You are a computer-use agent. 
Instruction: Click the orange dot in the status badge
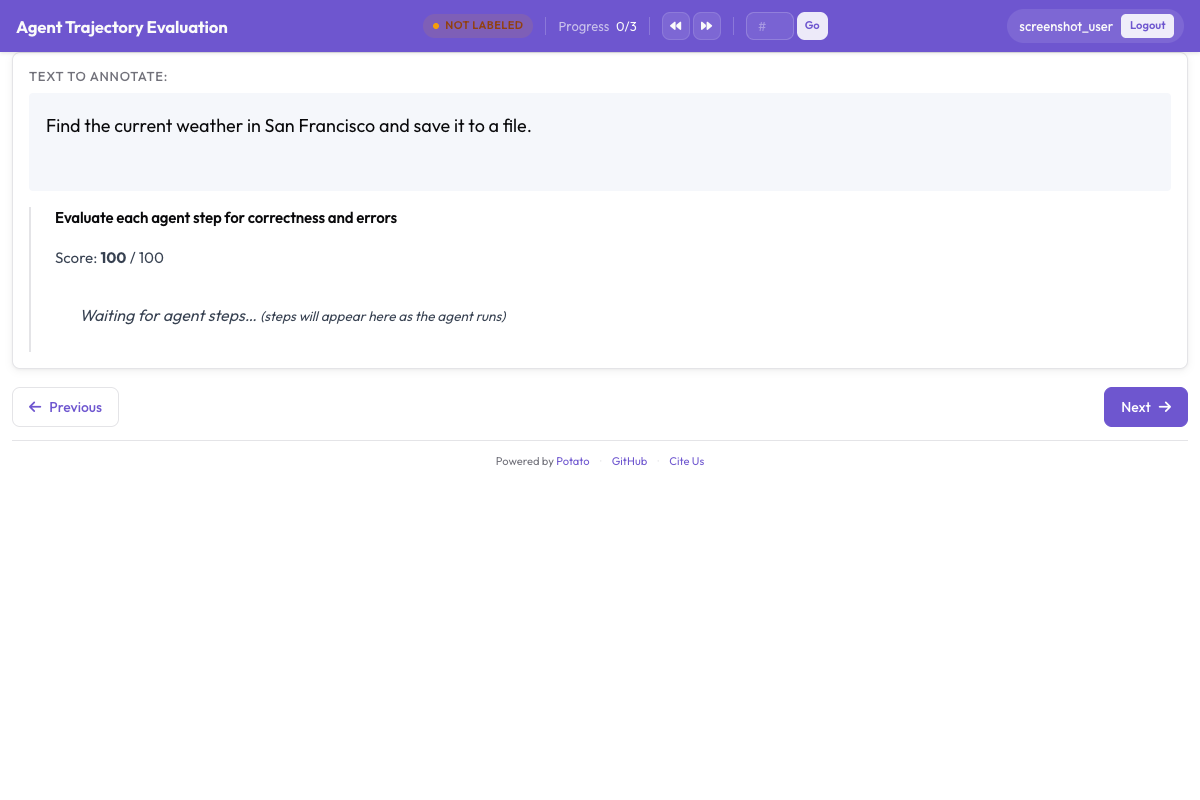436,26
